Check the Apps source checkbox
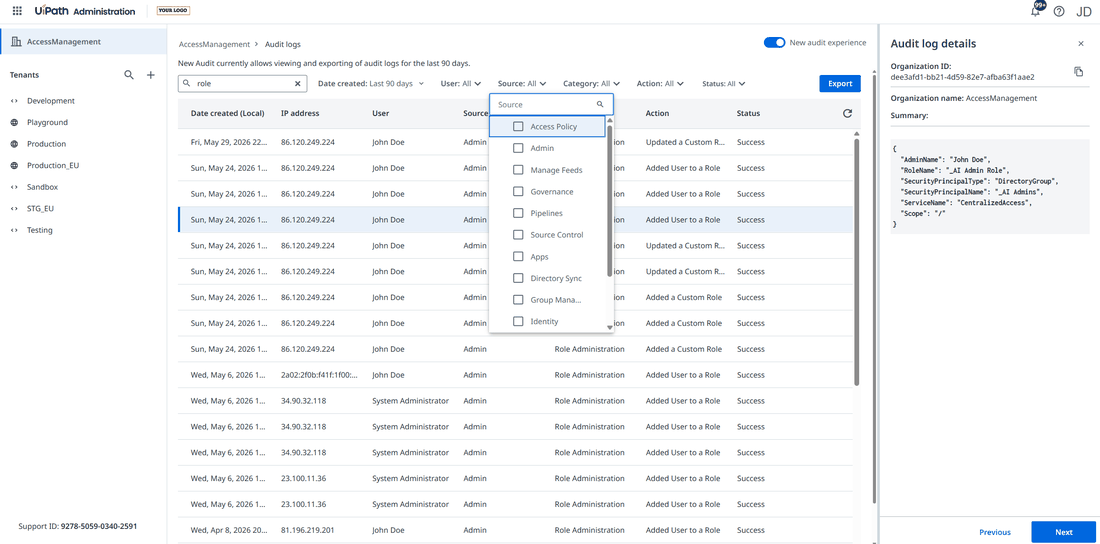 pyautogui.click(x=518, y=257)
